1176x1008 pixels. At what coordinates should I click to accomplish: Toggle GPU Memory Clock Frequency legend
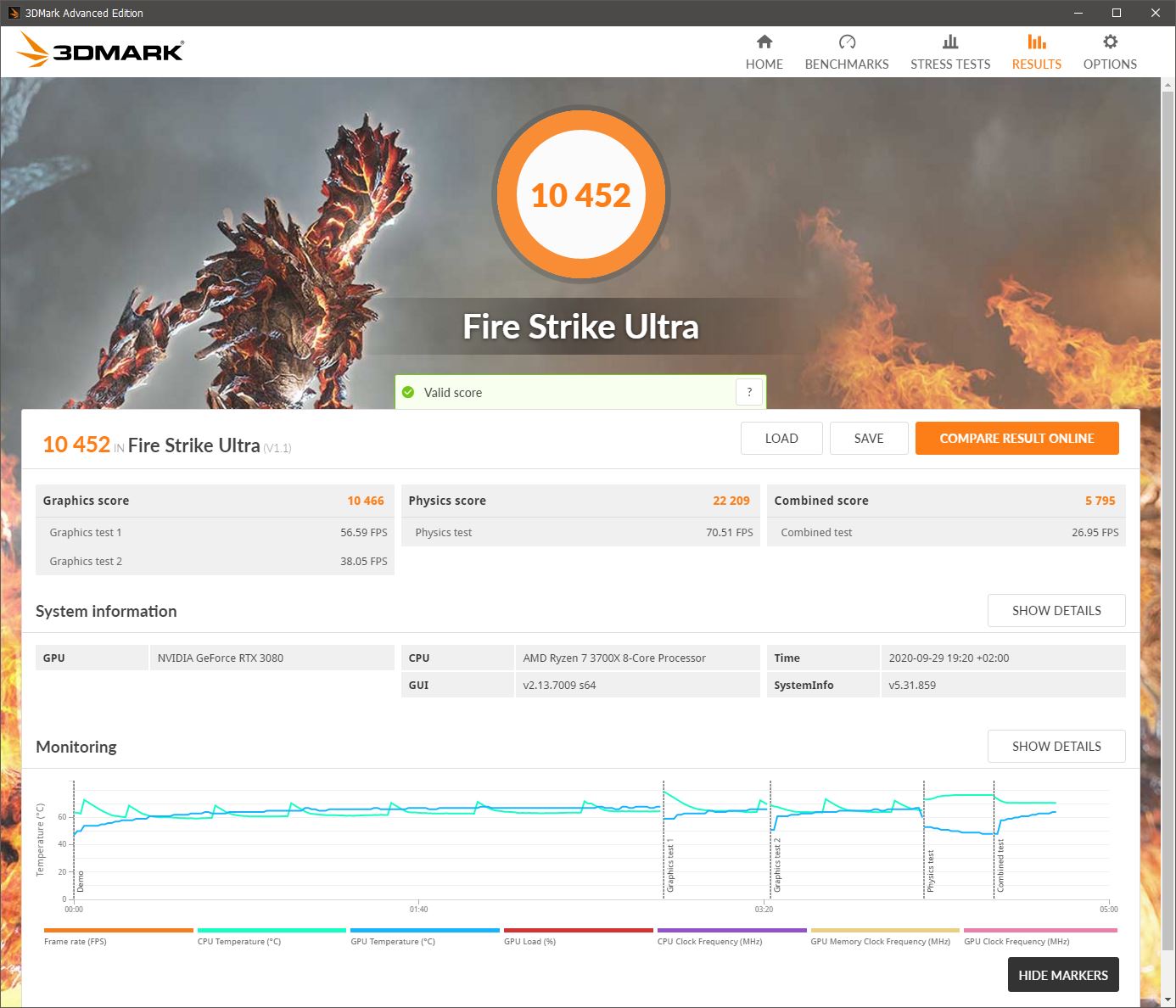(x=885, y=936)
